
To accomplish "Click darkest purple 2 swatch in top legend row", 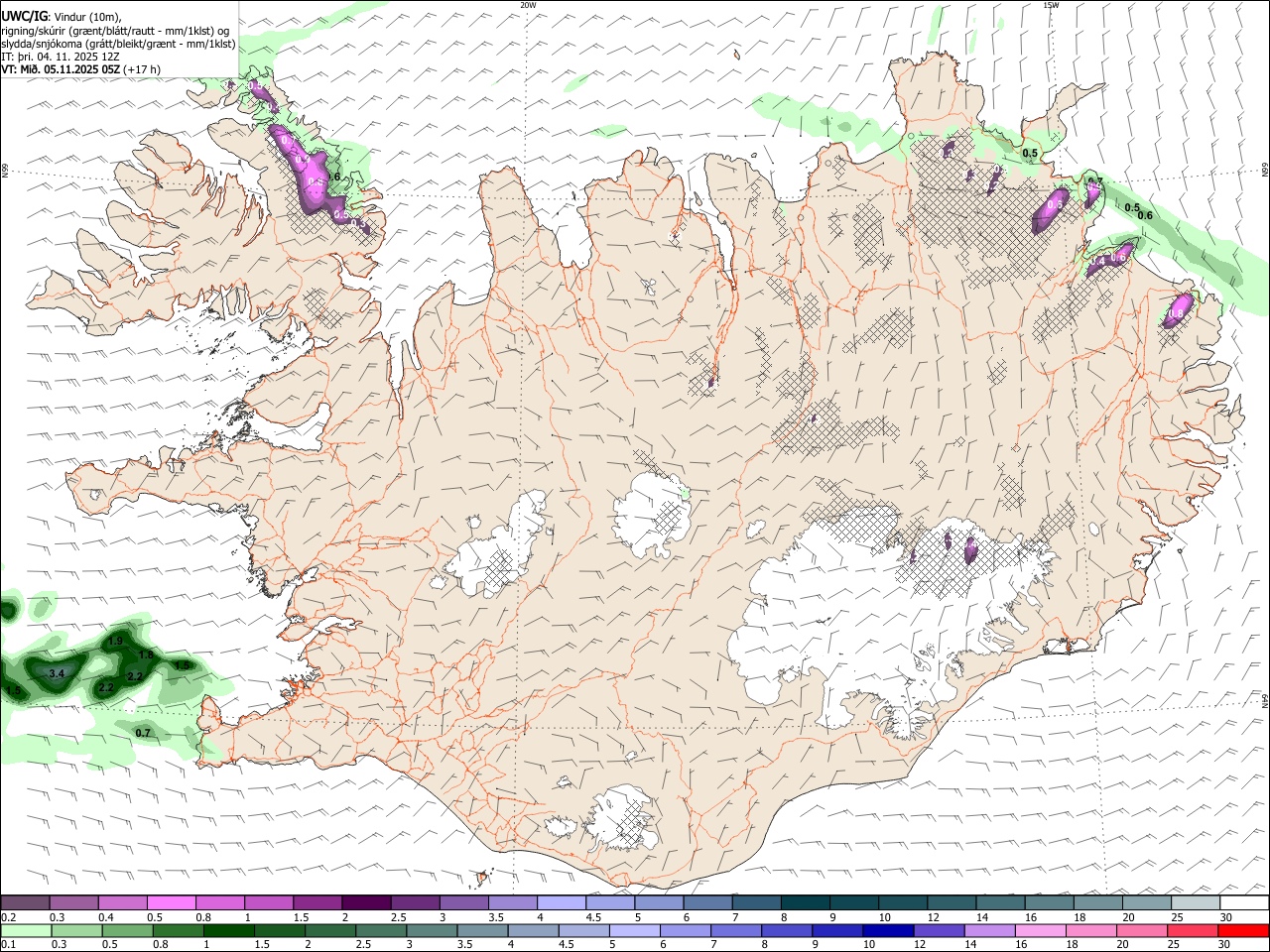I will (365, 903).
